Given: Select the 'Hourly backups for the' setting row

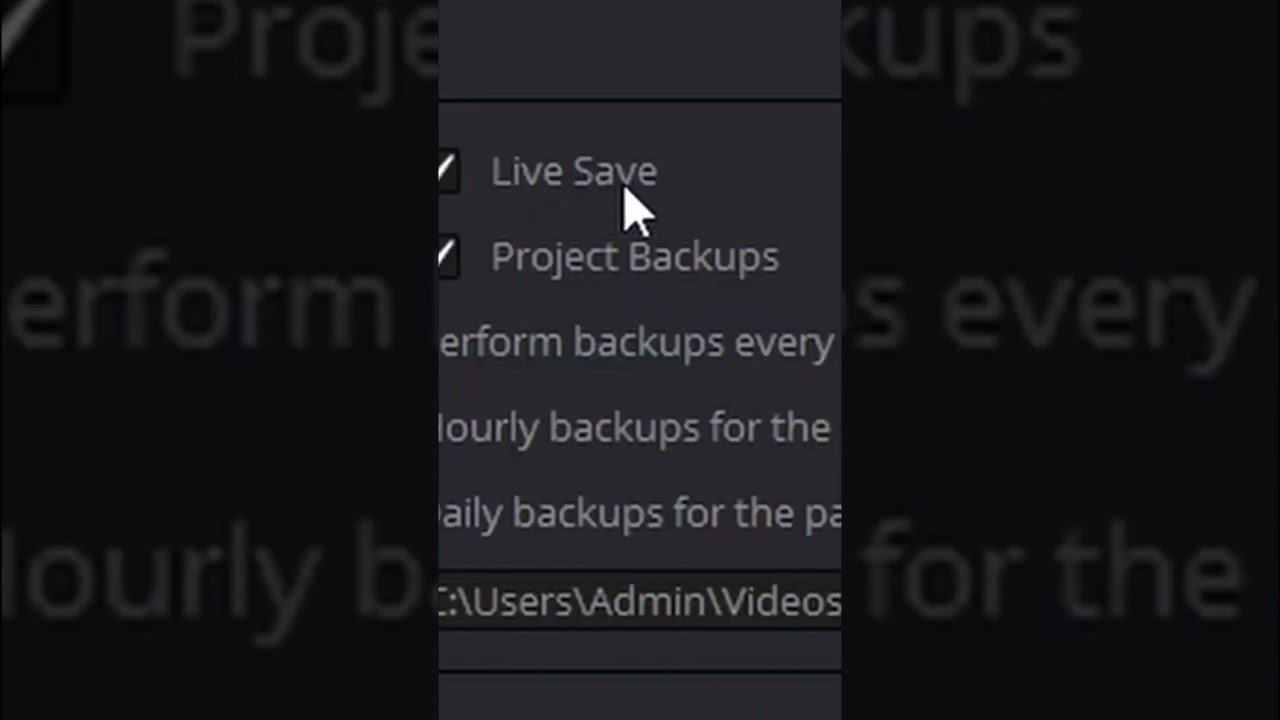Looking at the screenshot, I should pyautogui.click(x=640, y=428).
